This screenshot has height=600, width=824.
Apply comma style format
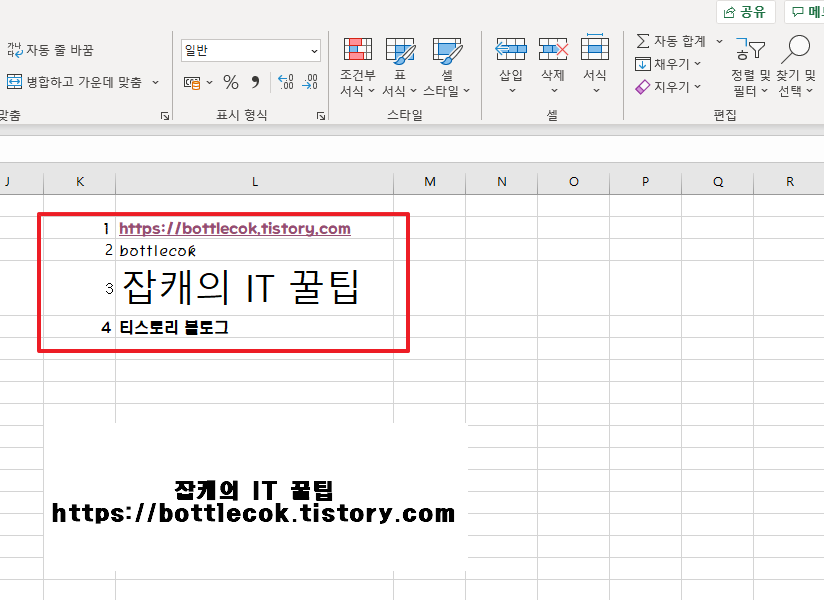pos(255,82)
